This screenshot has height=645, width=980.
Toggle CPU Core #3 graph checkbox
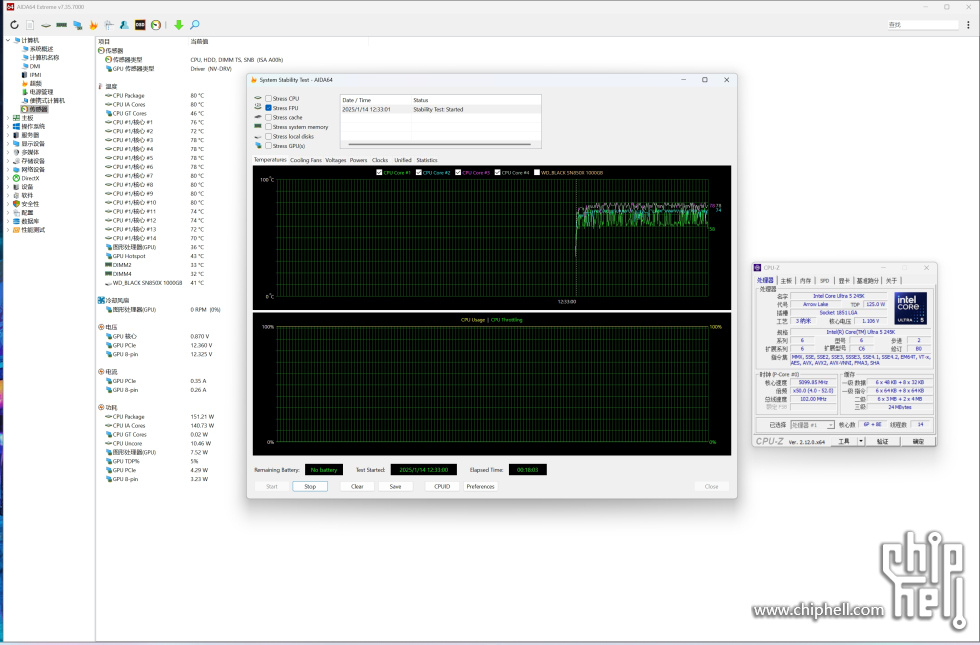click(458, 172)
